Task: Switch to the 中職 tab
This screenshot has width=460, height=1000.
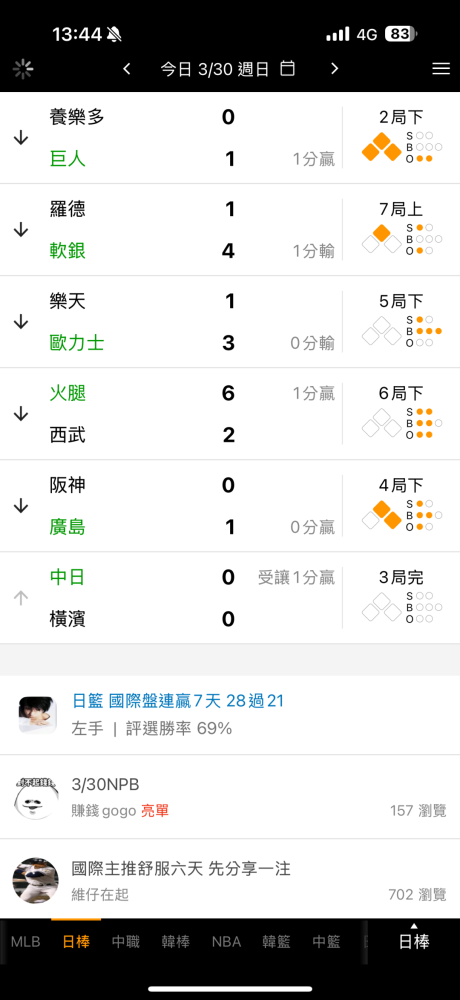Action: (x=126, y=942)
